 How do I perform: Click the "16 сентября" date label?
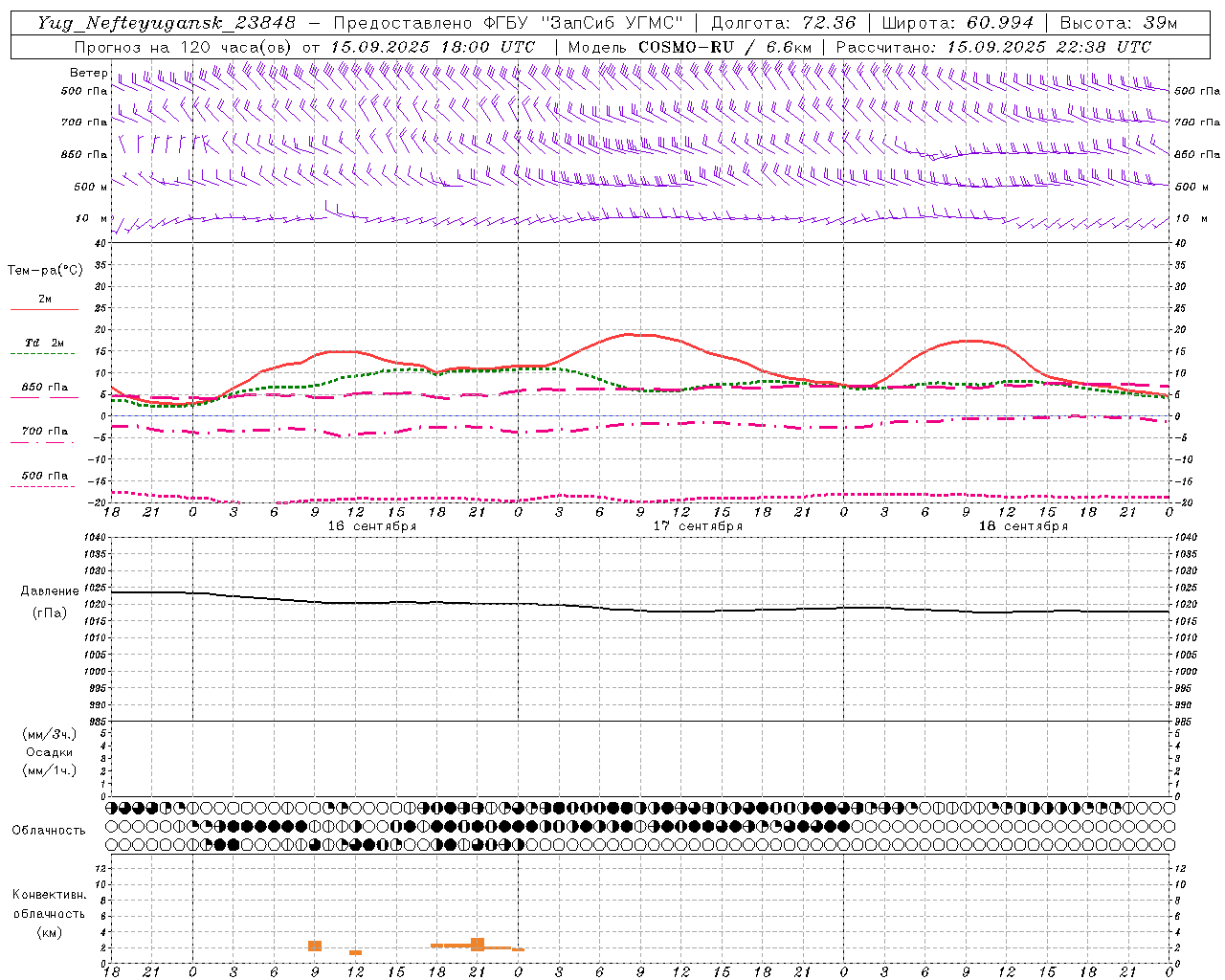pyautogui.click(x=372, y=526)
